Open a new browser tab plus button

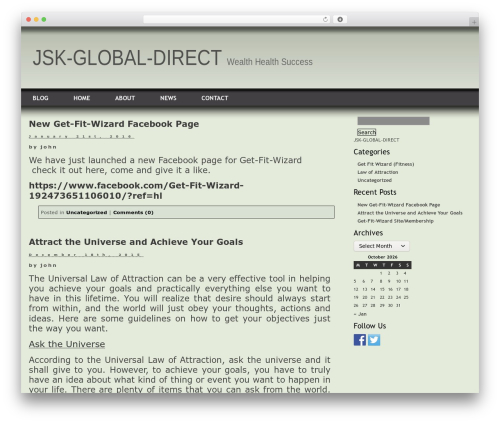(x=474, y=22)
